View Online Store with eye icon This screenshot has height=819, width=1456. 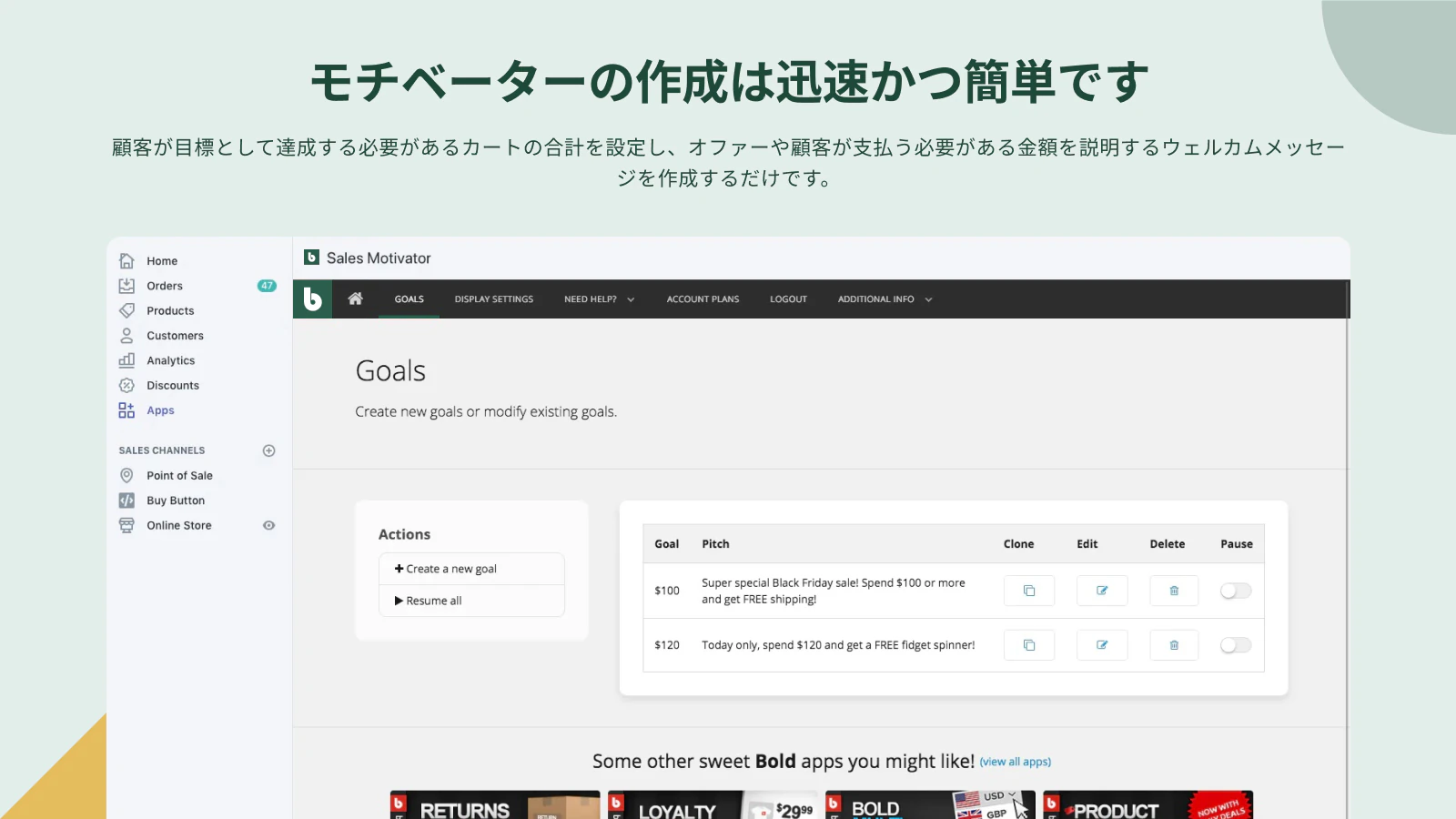tap(268, 525)
